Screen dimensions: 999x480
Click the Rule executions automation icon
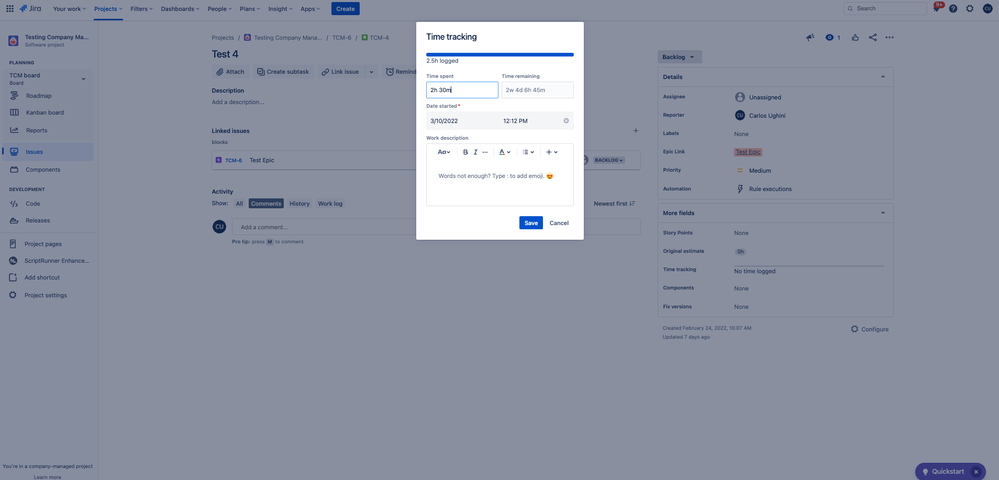[x=740, y=189]
